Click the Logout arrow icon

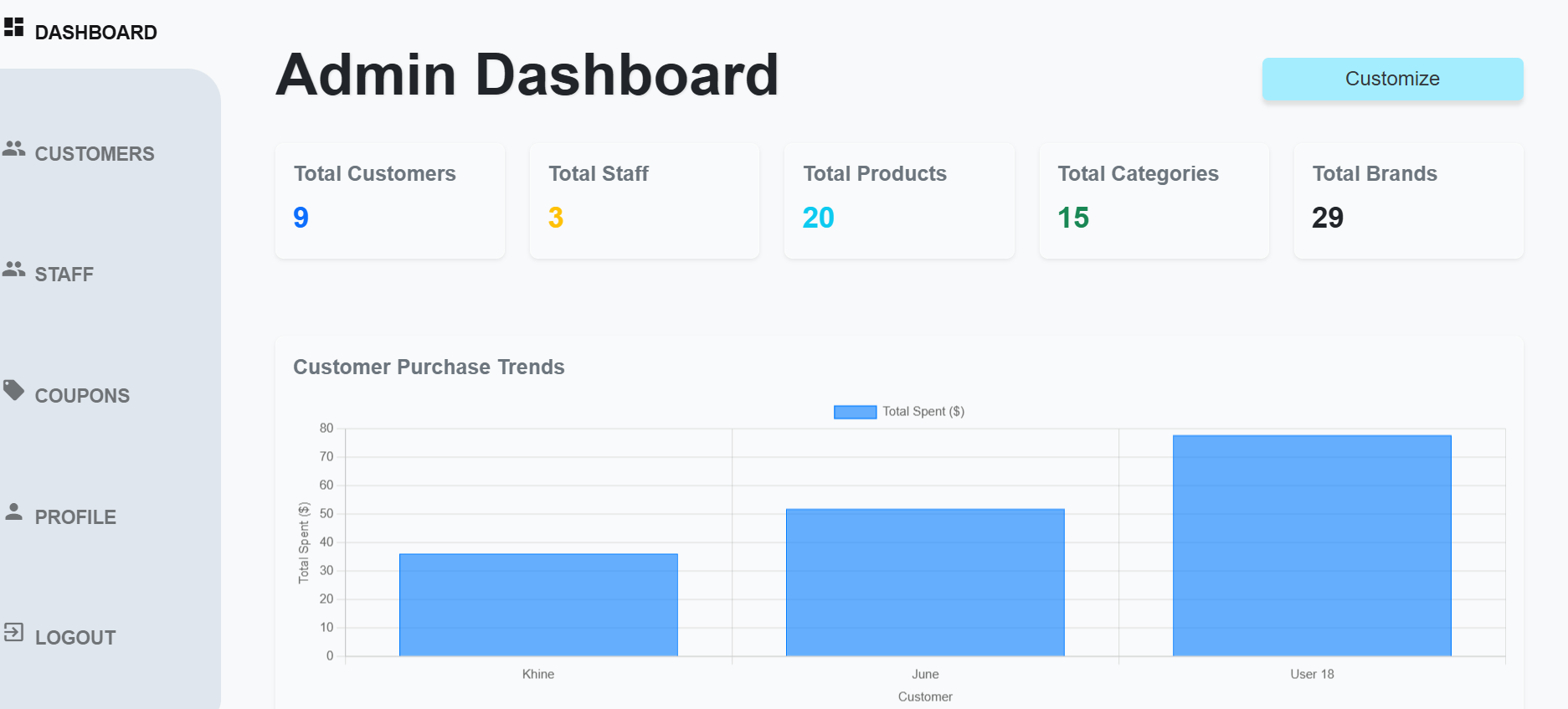click(x=13, y=632)
